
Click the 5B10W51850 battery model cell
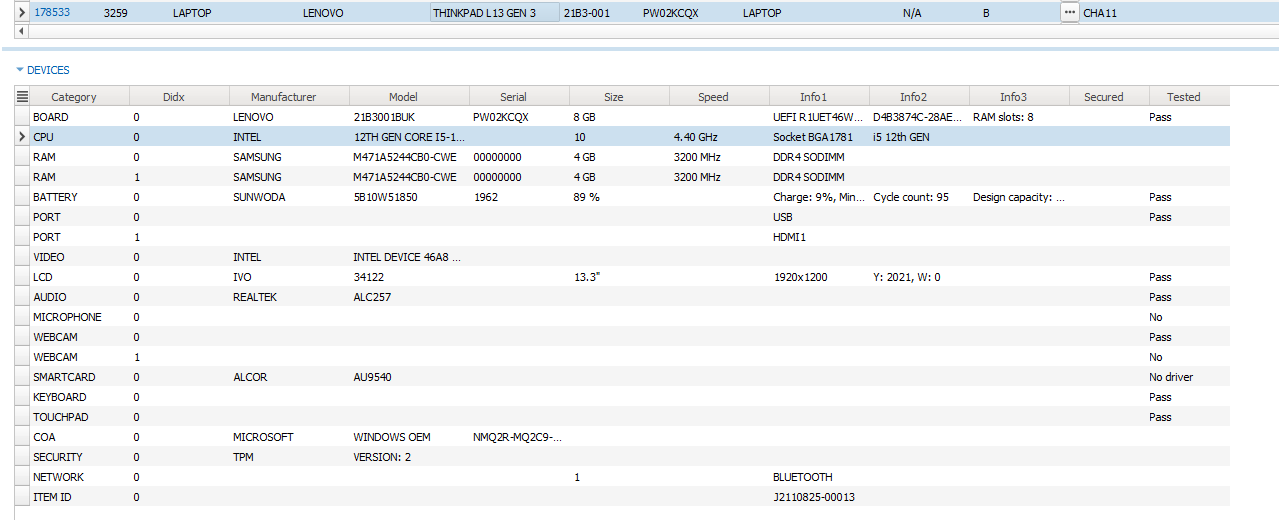[x=410, y=197]
